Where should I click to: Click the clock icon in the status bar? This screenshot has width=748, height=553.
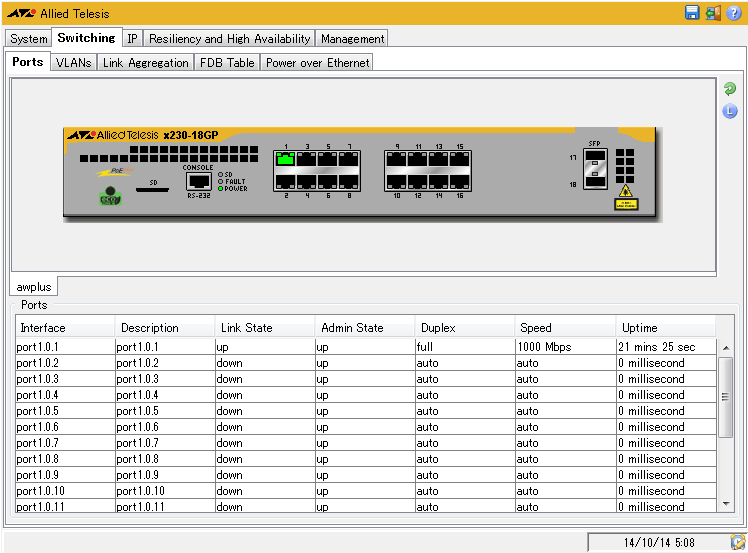737,542
